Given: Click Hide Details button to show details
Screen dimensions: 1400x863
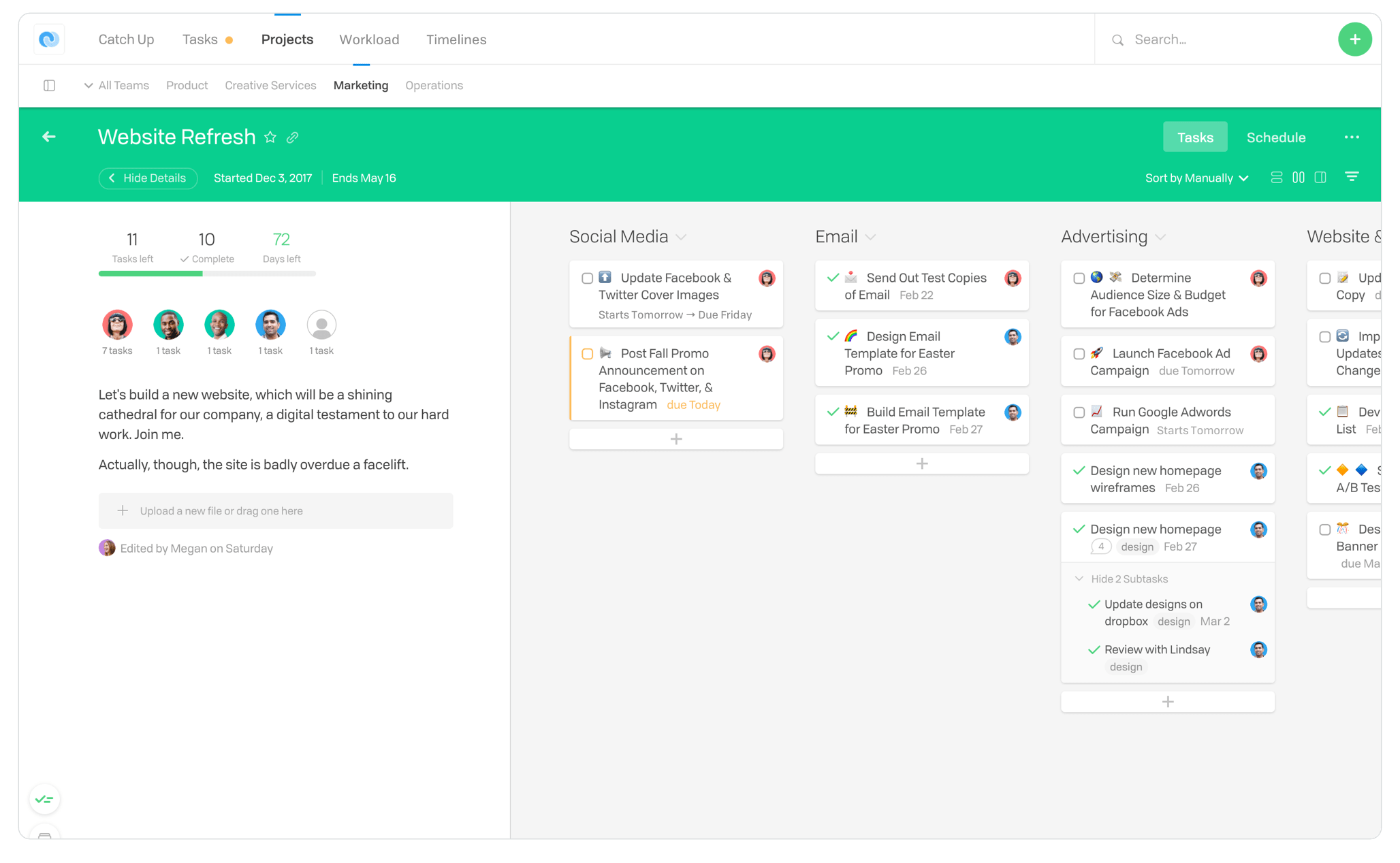Looking at the screenshot, I should point(148,178).
